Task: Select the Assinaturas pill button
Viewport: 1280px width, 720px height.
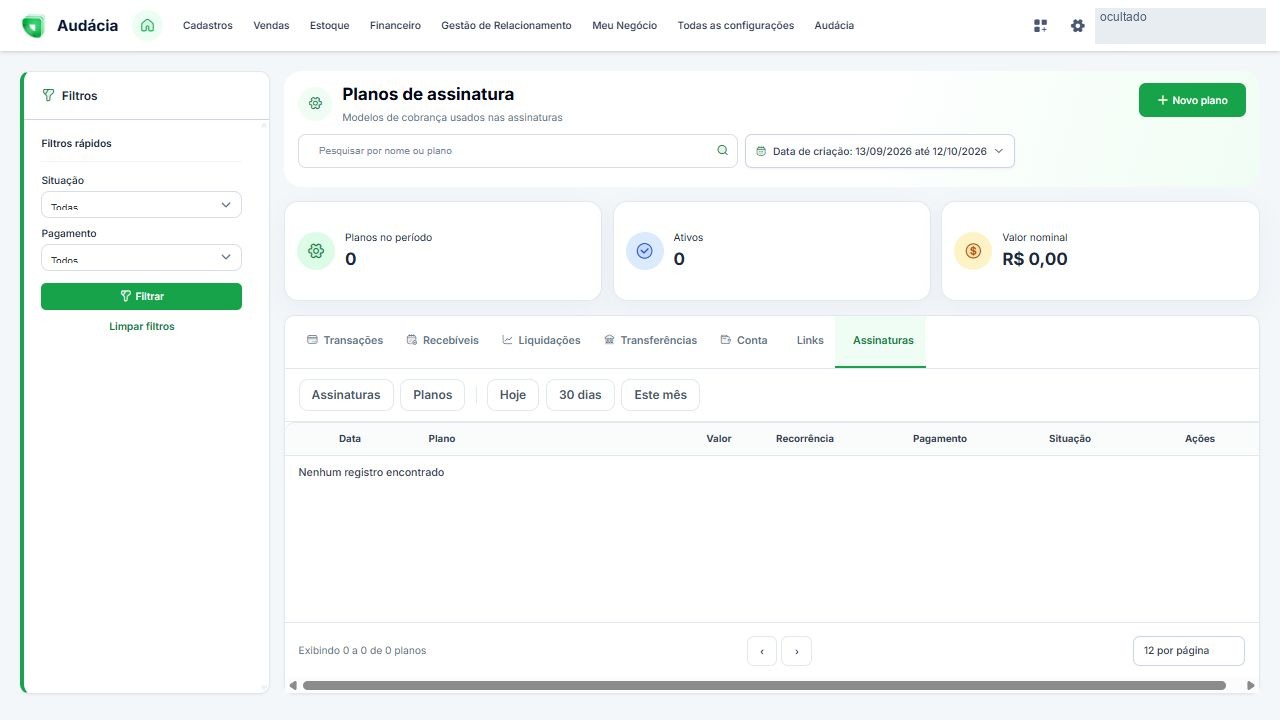Action: coord(346,395)
